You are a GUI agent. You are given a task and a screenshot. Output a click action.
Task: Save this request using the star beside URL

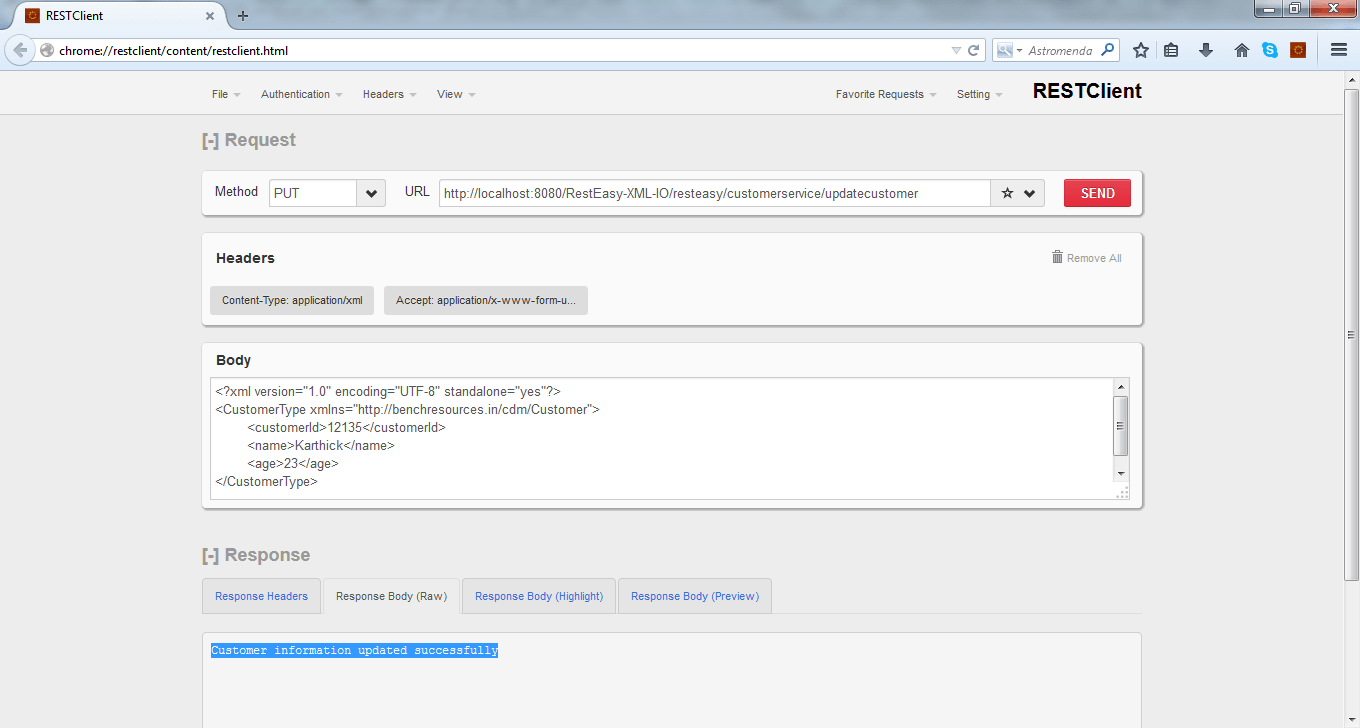coord(1008,193)
